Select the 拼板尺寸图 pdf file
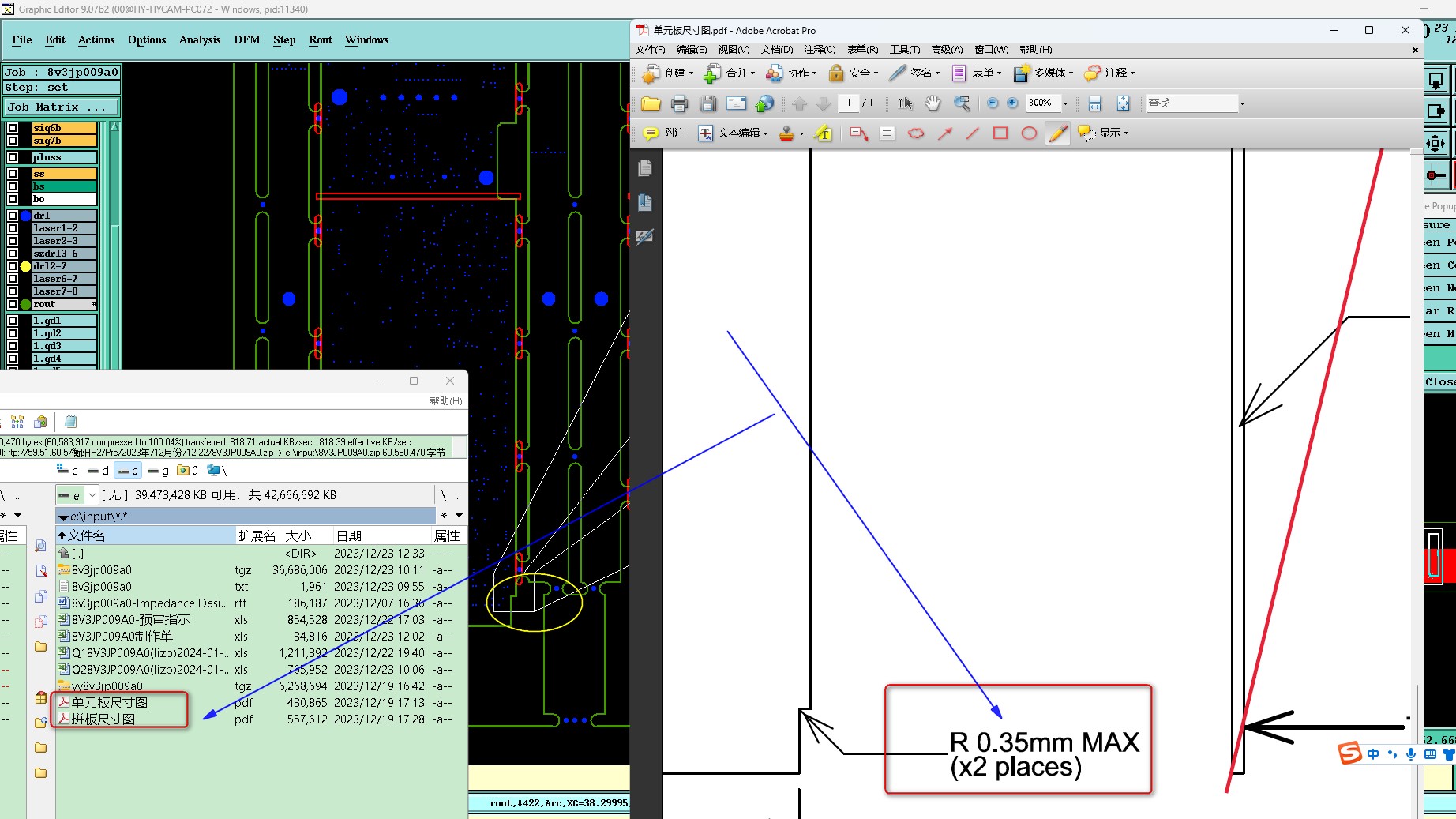The image size is (1456, 819). point(103,719)
